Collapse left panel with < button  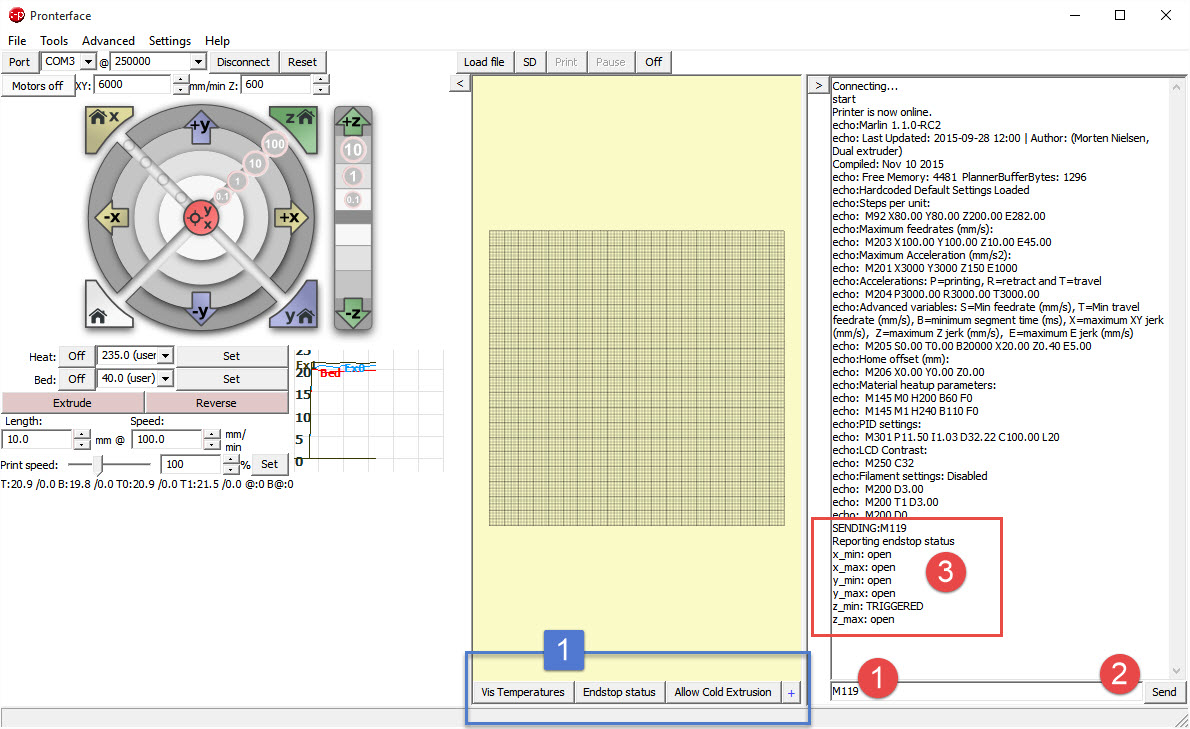click(460, 83)
